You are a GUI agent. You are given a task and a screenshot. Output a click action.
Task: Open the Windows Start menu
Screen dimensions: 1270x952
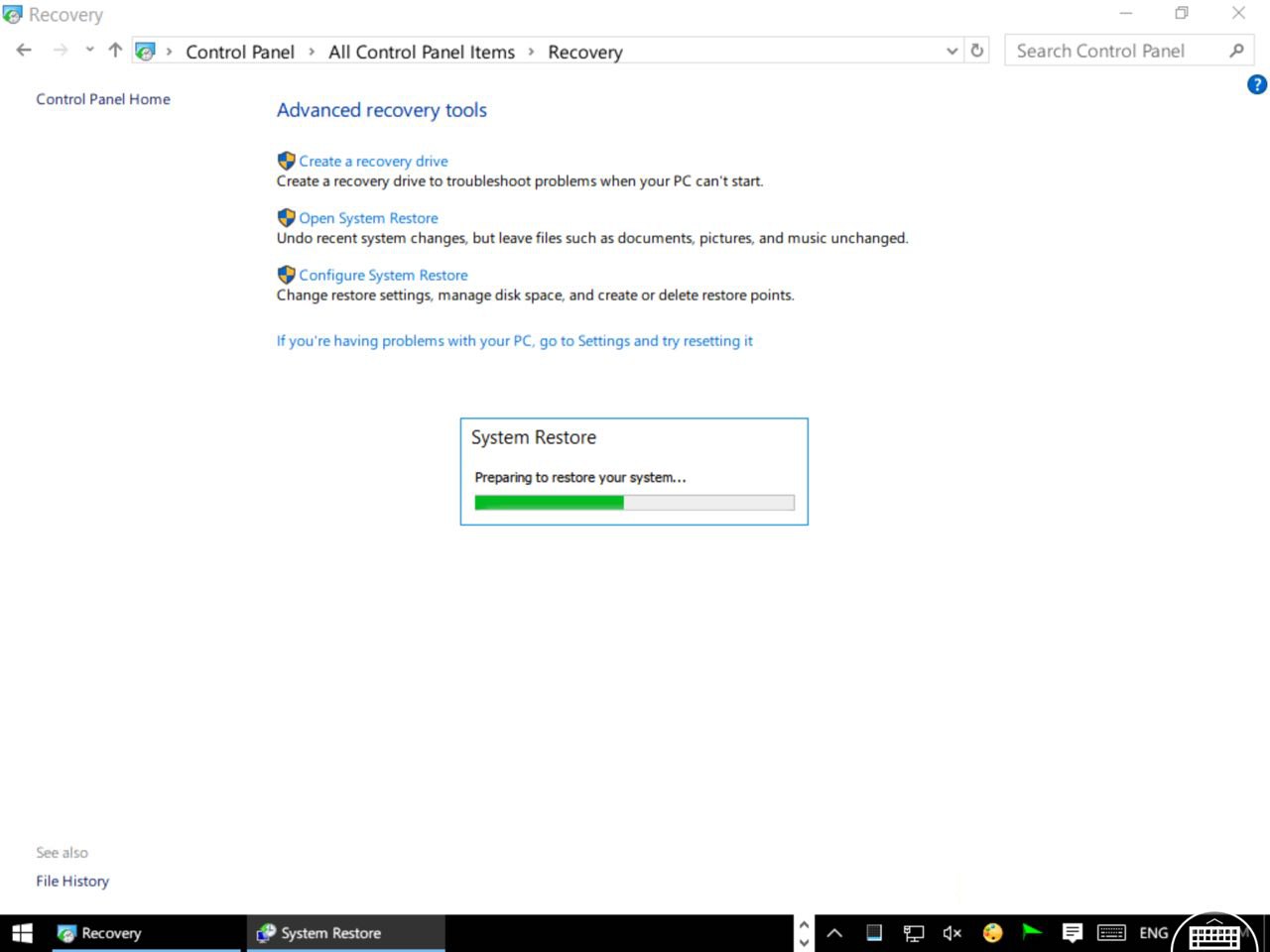22,933
